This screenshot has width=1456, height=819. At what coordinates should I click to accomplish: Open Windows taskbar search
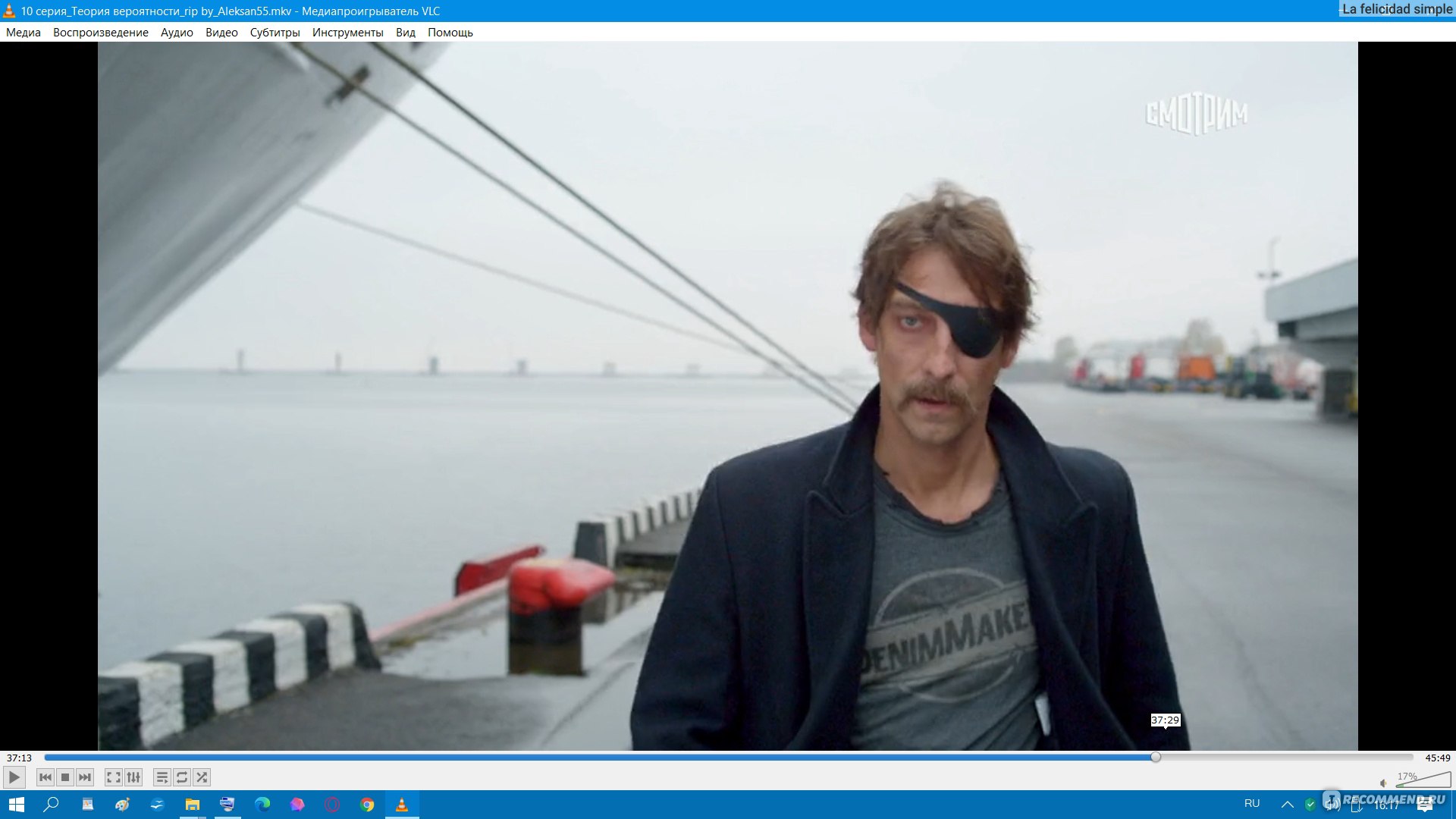52,805
